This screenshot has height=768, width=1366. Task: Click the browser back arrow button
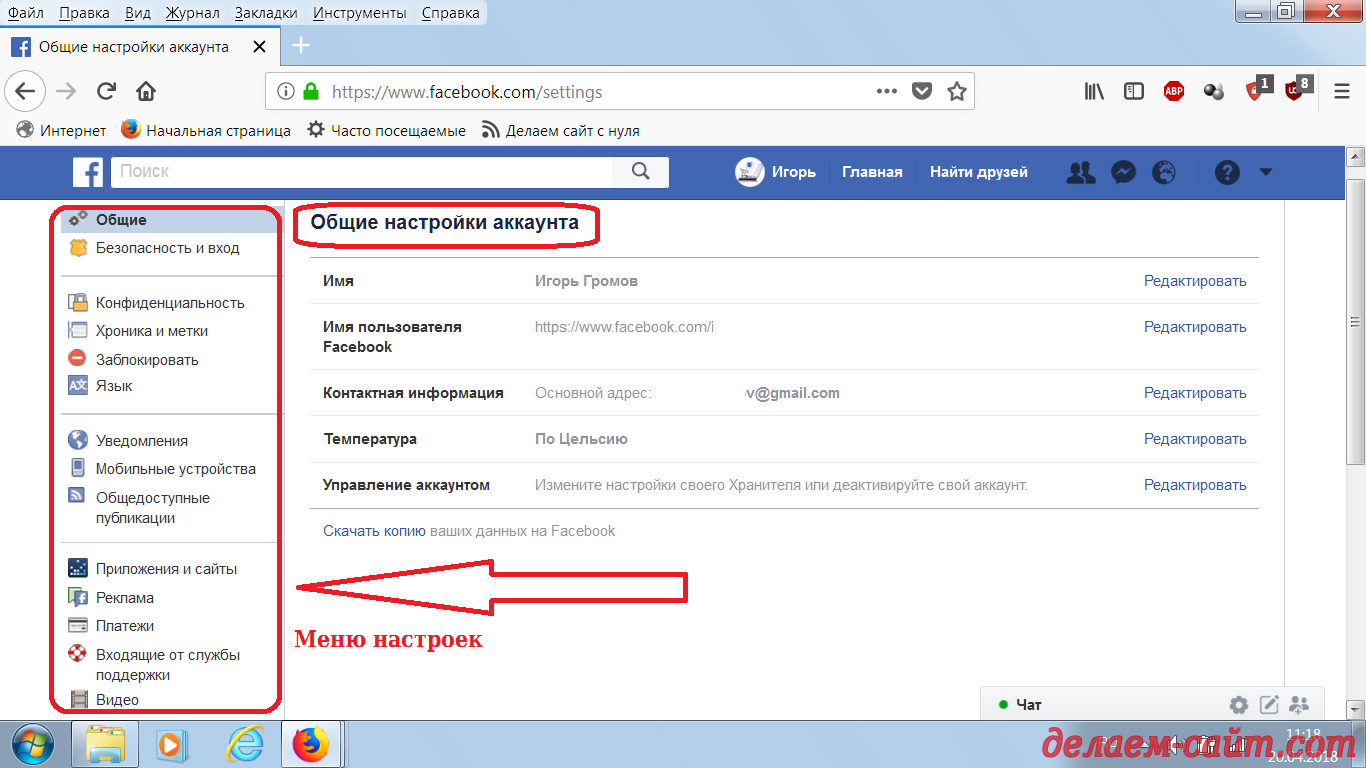(25, 91)
